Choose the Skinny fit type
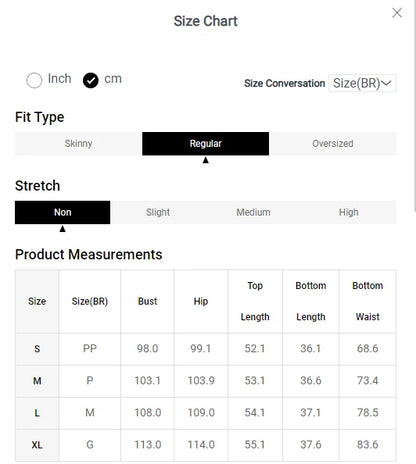The height and width of the screenshot is (464, 416). (78, 144)
